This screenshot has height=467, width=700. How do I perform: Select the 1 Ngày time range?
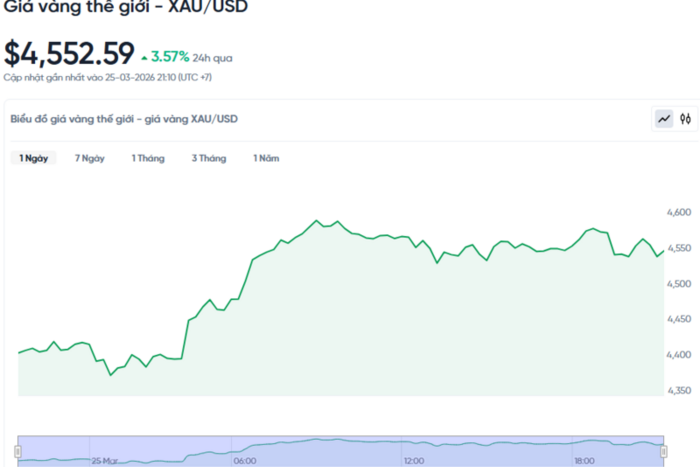click(x=34, y=158)
